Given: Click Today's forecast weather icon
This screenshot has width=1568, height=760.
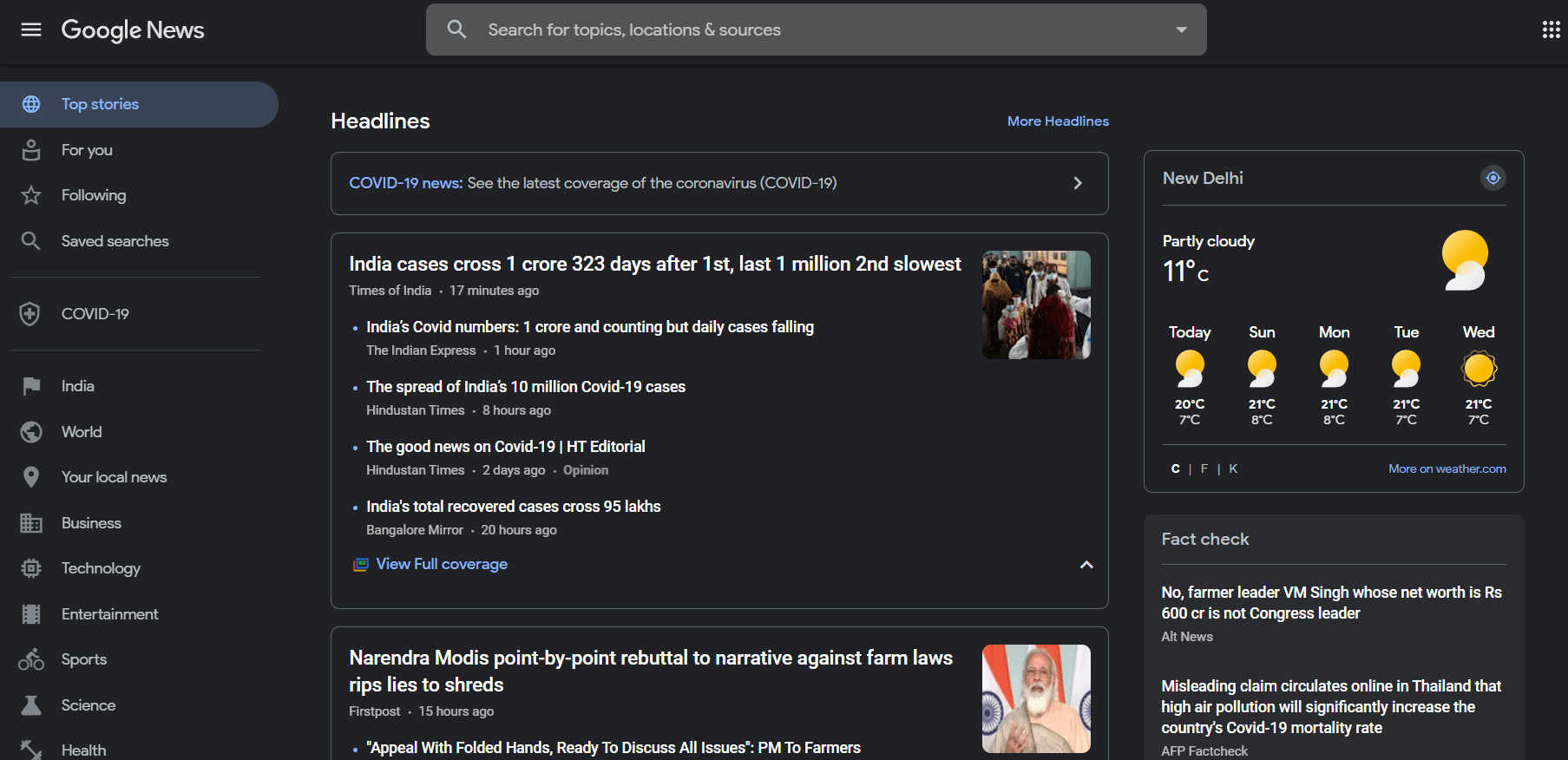Looking at the screenshot, I should pos(1190,369).
